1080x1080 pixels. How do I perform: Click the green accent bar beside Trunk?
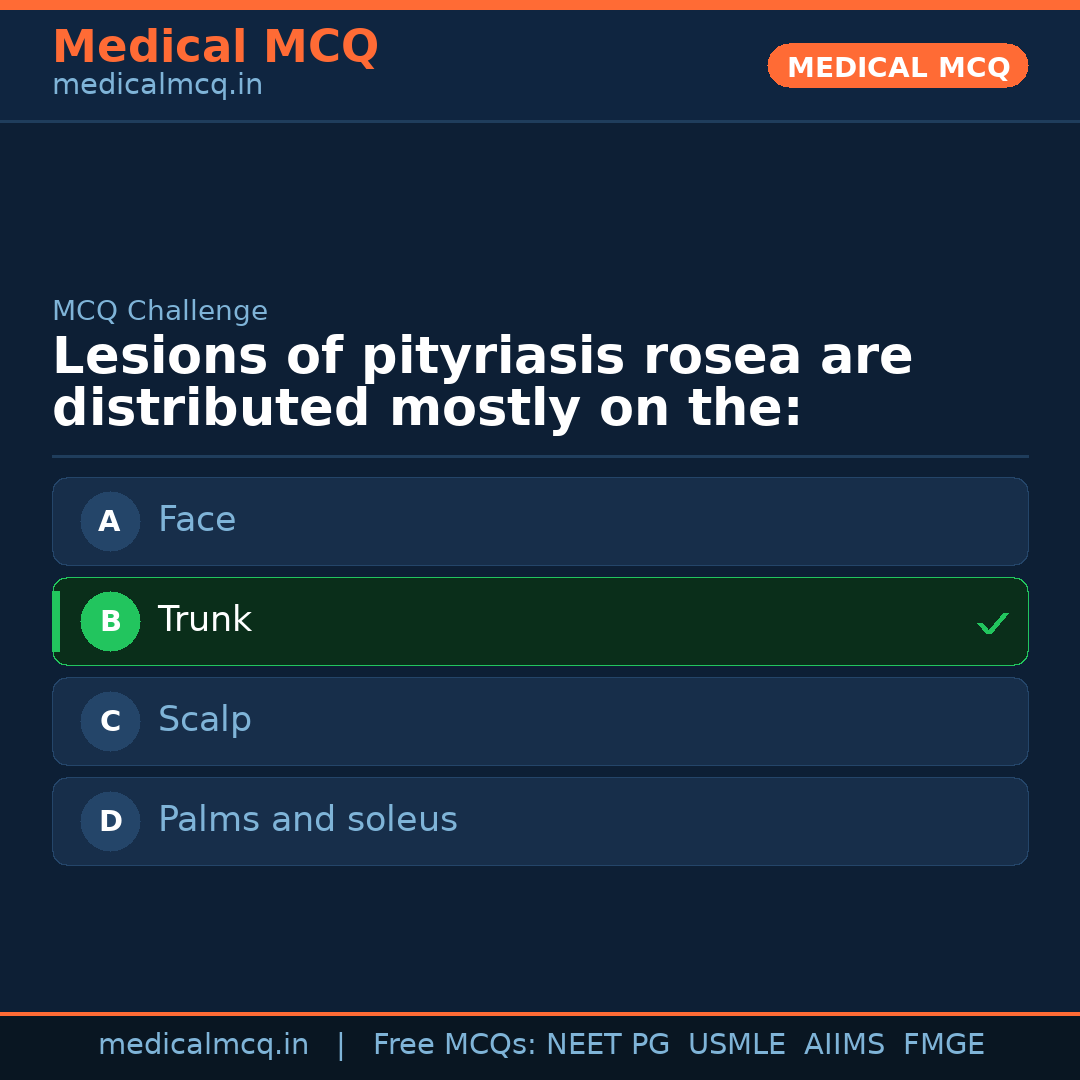[x=56, y=621]
